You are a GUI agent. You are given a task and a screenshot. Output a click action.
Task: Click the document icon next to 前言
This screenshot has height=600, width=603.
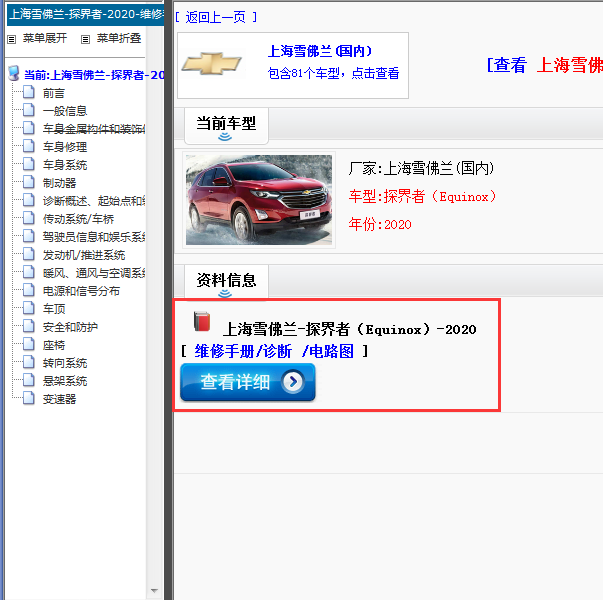coord(29,92)
